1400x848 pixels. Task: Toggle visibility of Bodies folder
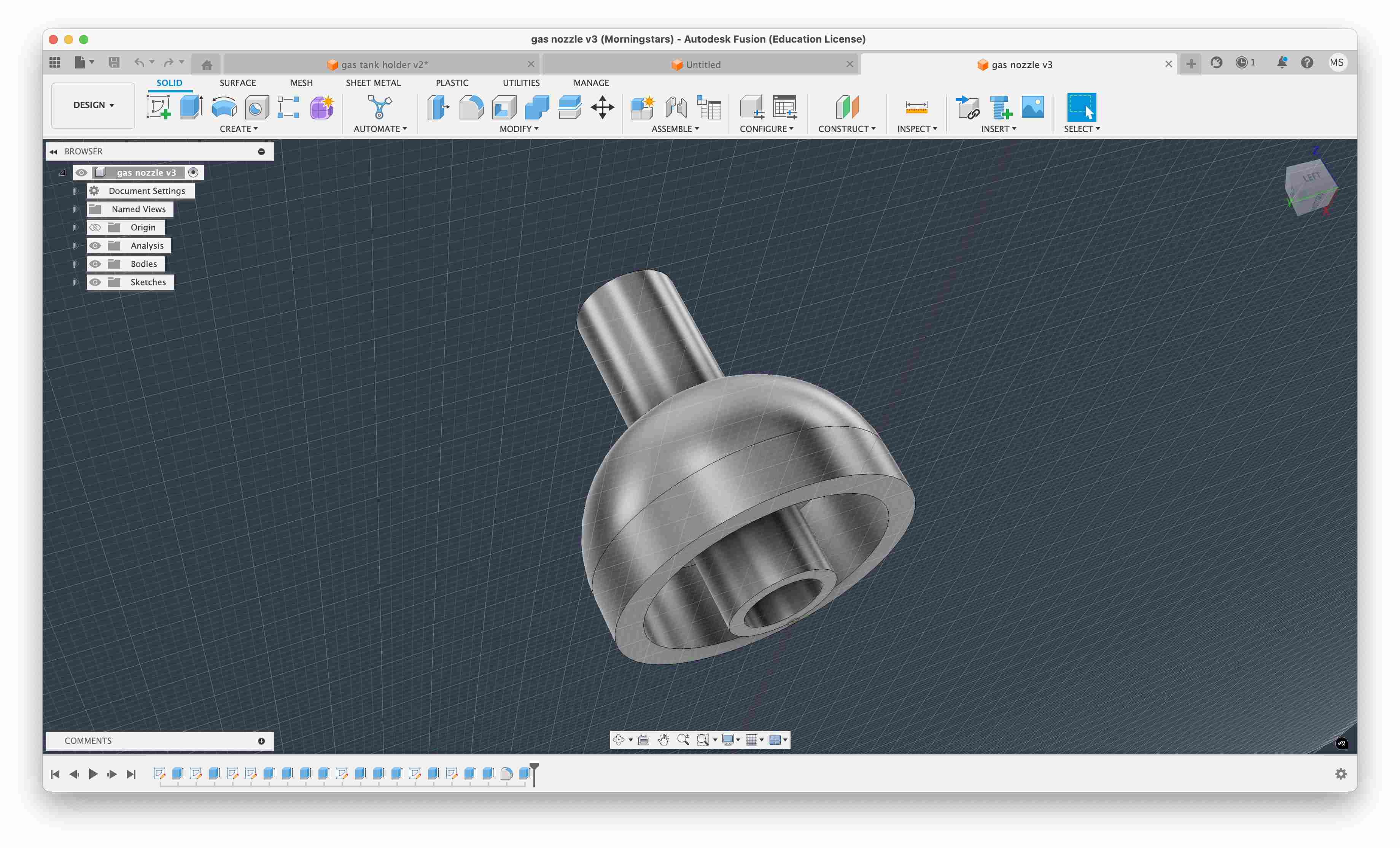[95, 264]
